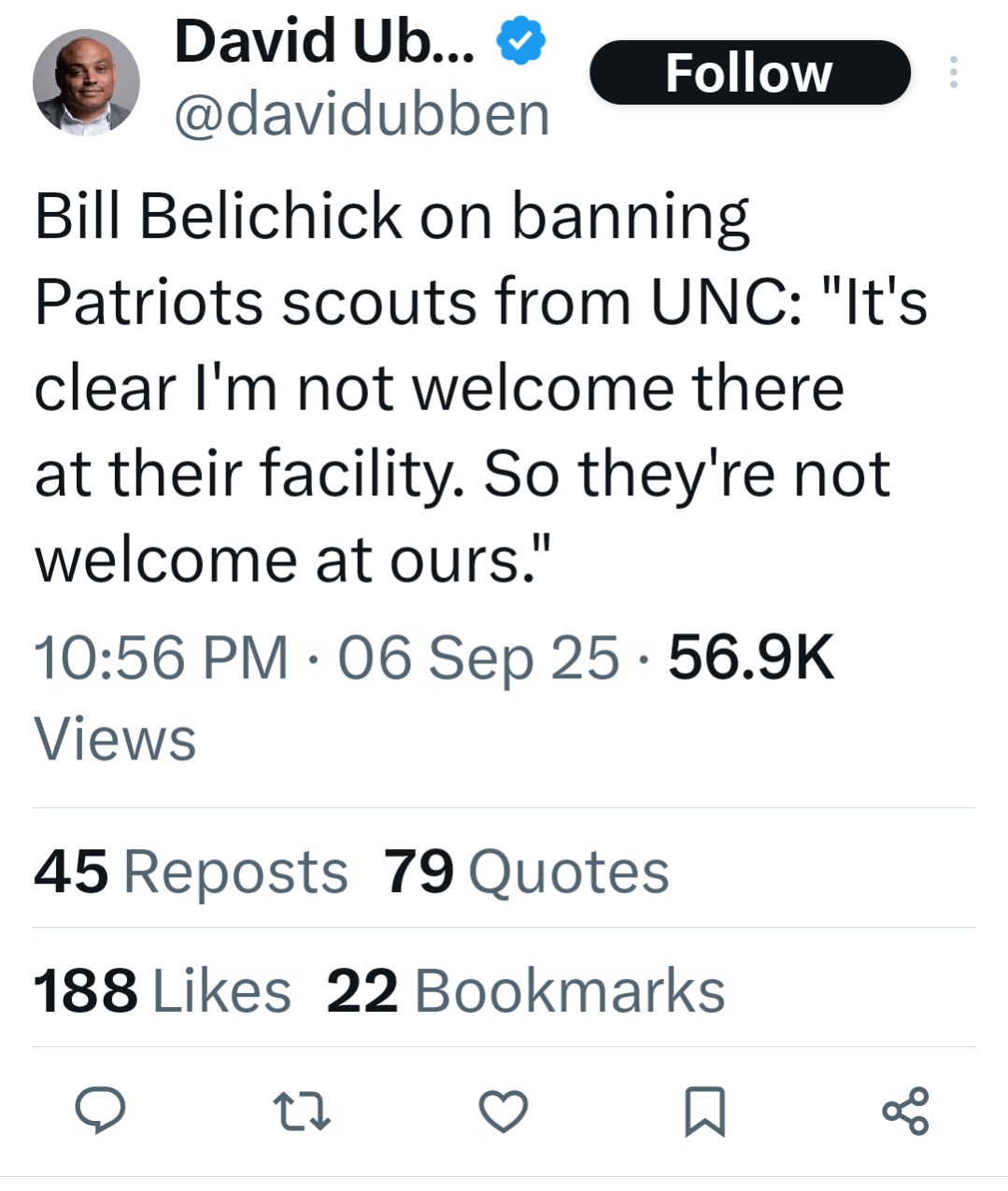Image resolution: width=1008 pixels, height=1191 pixels.
Task: Open the author's profile picture
Action: [86, 83]
